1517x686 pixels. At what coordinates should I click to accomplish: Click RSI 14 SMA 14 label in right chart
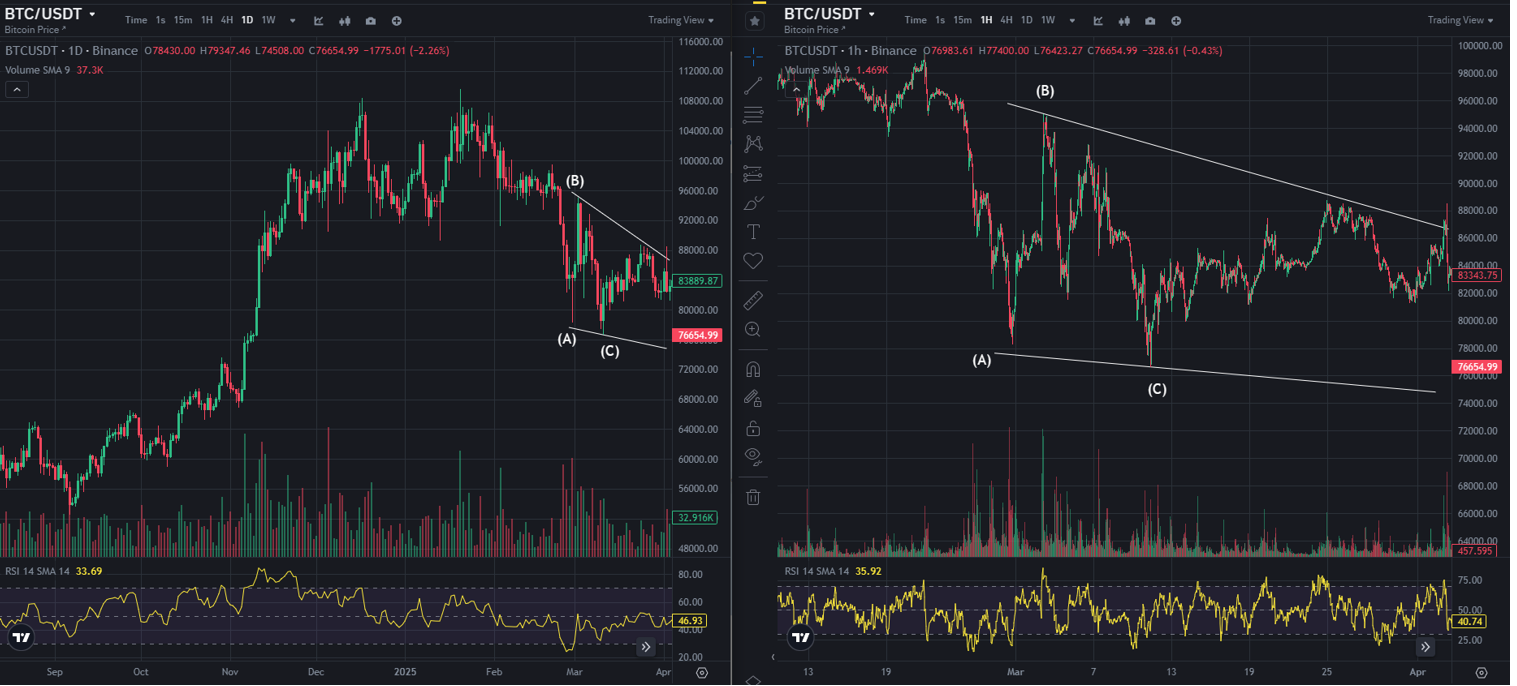(x=817, y=572)
